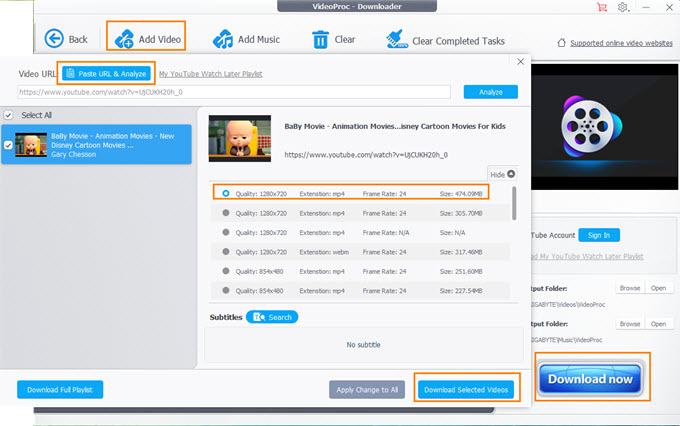Uncheck the BaBy Movie video checkbox
This screenshot has height=426, width=680.
pyautogui.click(x=8, y=145)
